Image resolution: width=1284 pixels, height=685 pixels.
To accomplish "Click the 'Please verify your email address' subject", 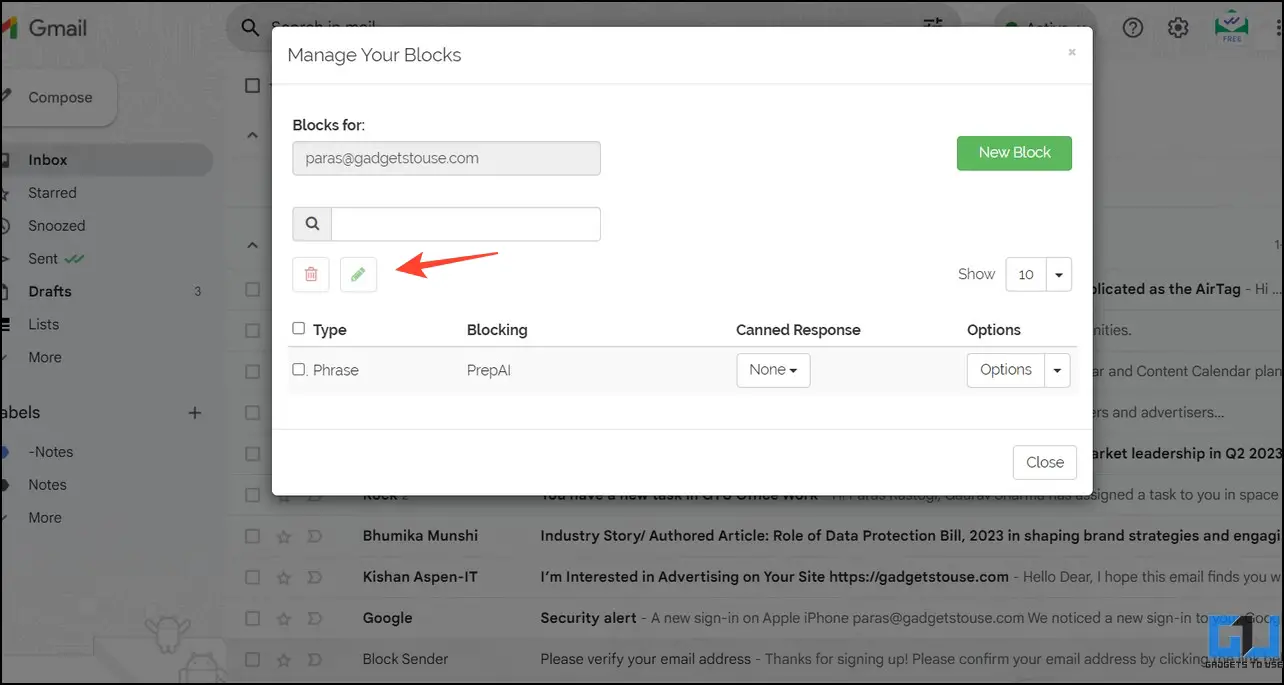I will [x=646, y=659].
